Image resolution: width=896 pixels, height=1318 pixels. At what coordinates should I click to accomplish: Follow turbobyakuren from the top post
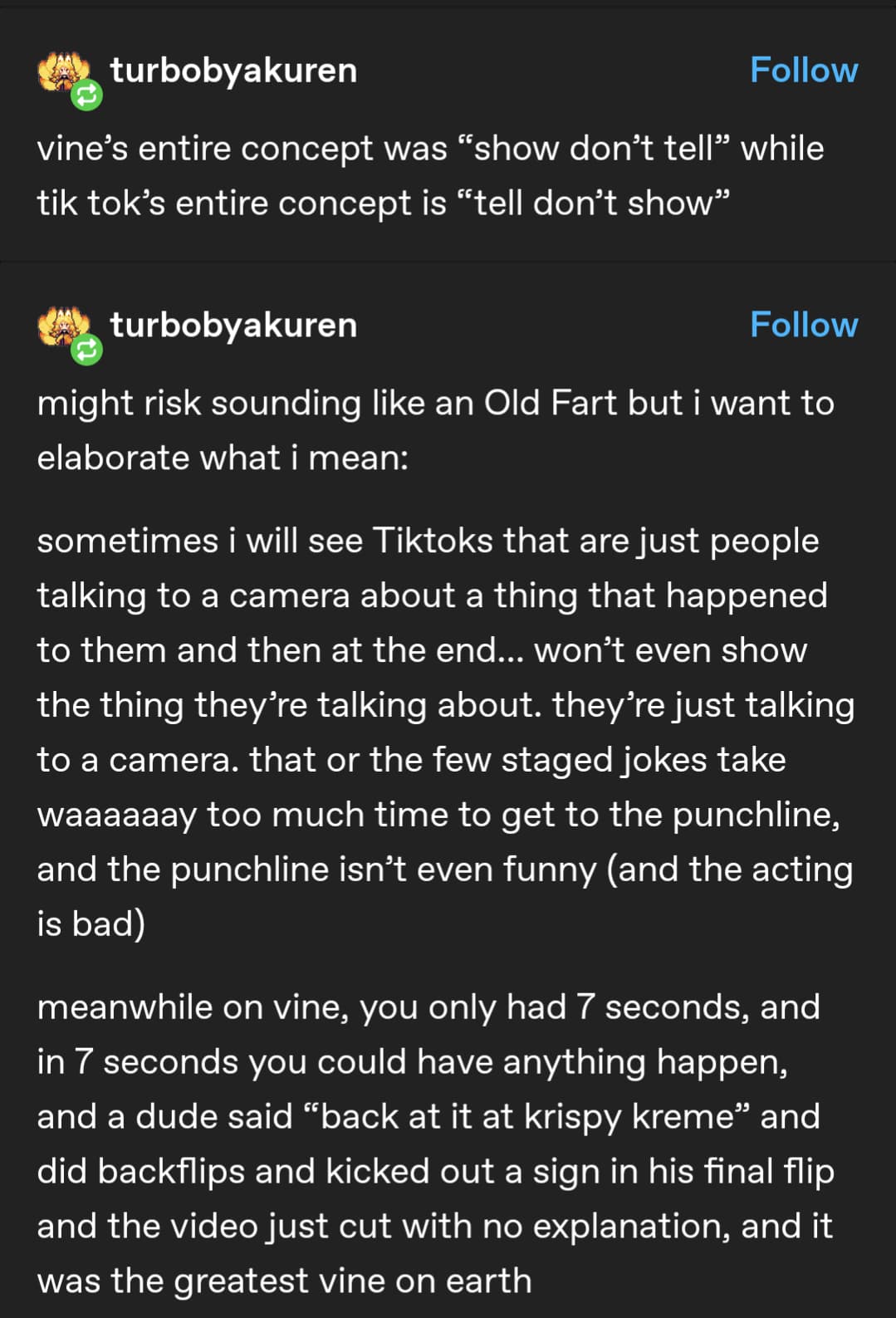[803, 71]
